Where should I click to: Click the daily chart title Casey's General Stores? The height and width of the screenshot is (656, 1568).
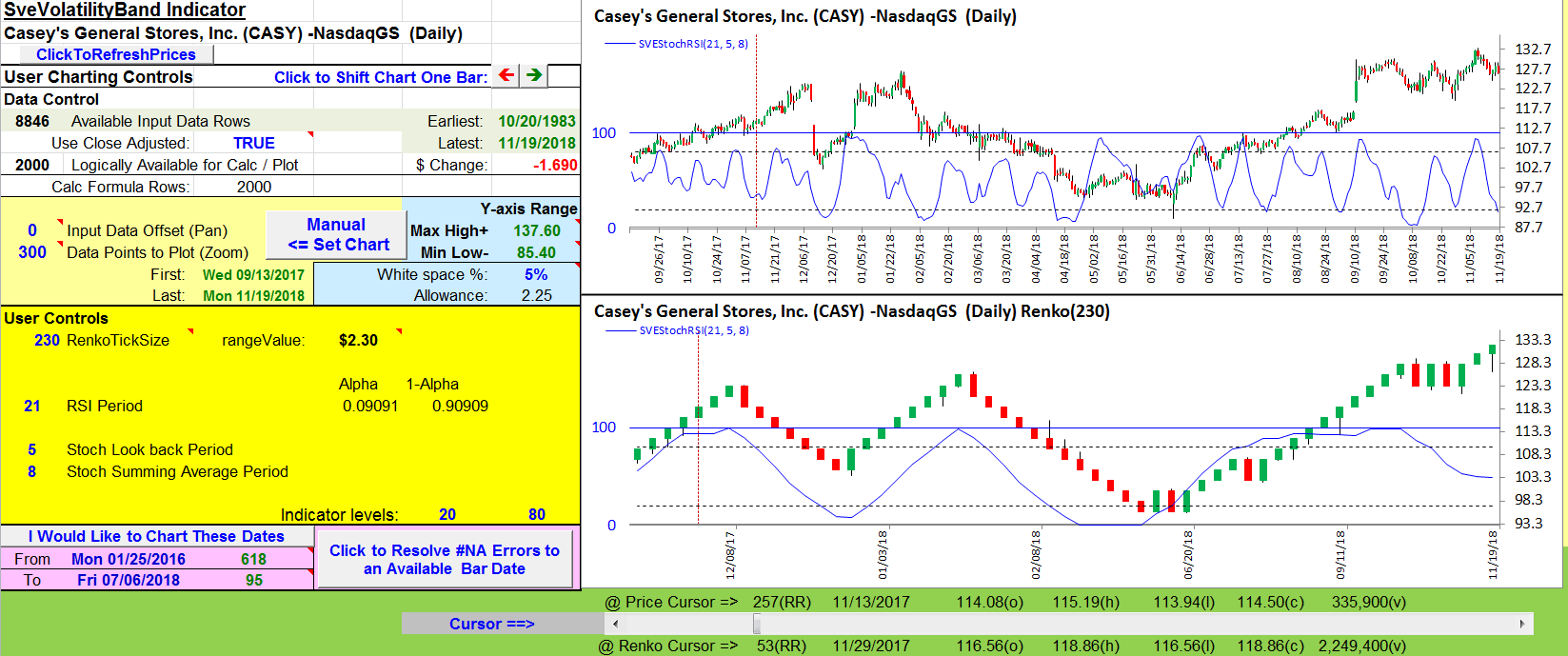(x=804, y=16)
